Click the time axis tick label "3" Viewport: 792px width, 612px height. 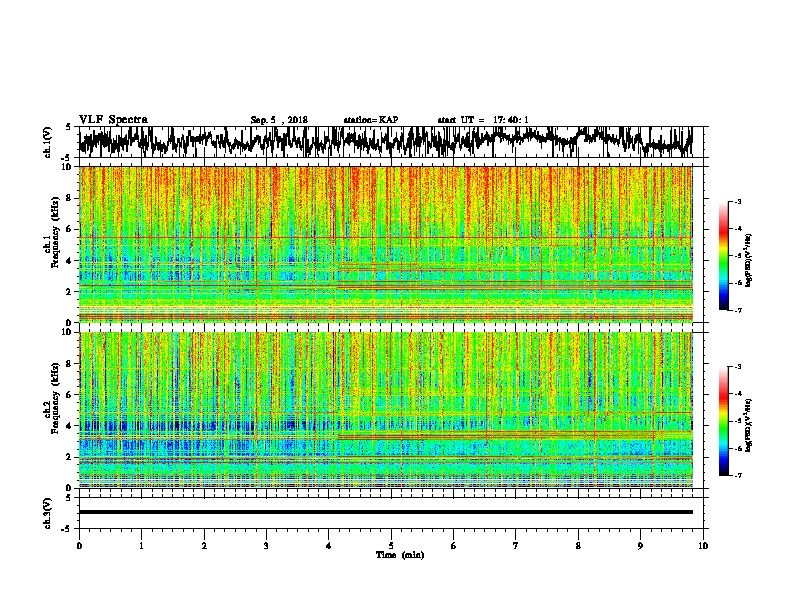266,546
